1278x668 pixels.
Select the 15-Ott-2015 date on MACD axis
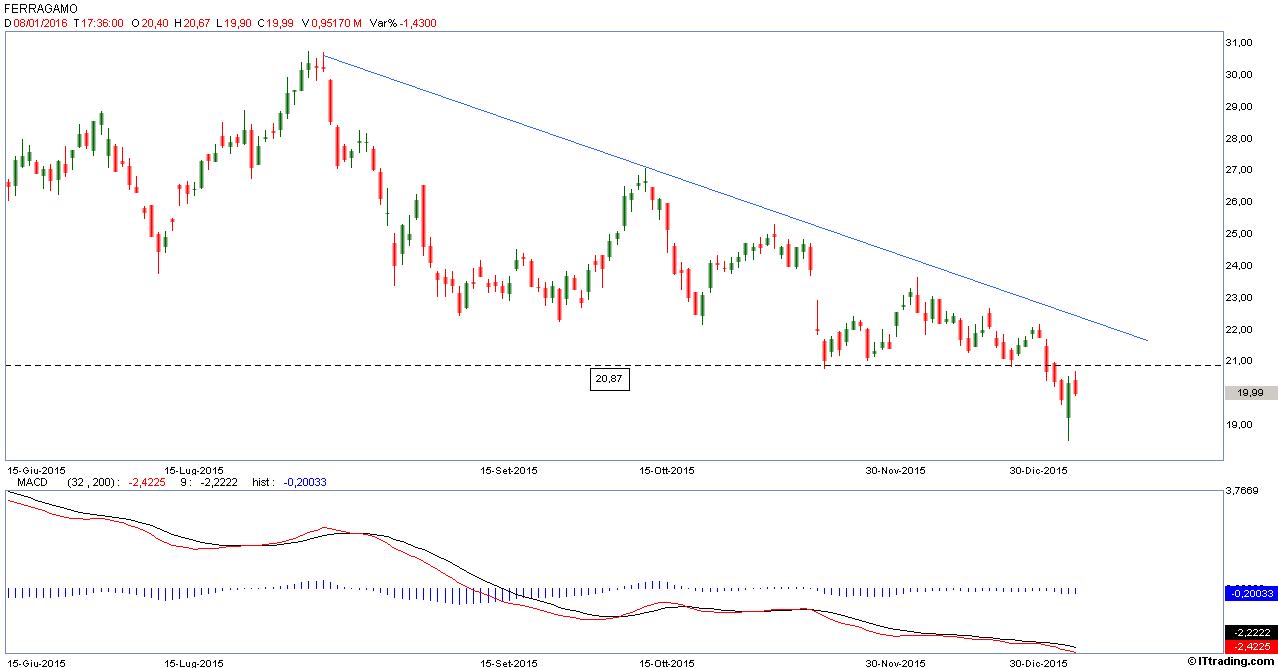(x=666, y=662)
